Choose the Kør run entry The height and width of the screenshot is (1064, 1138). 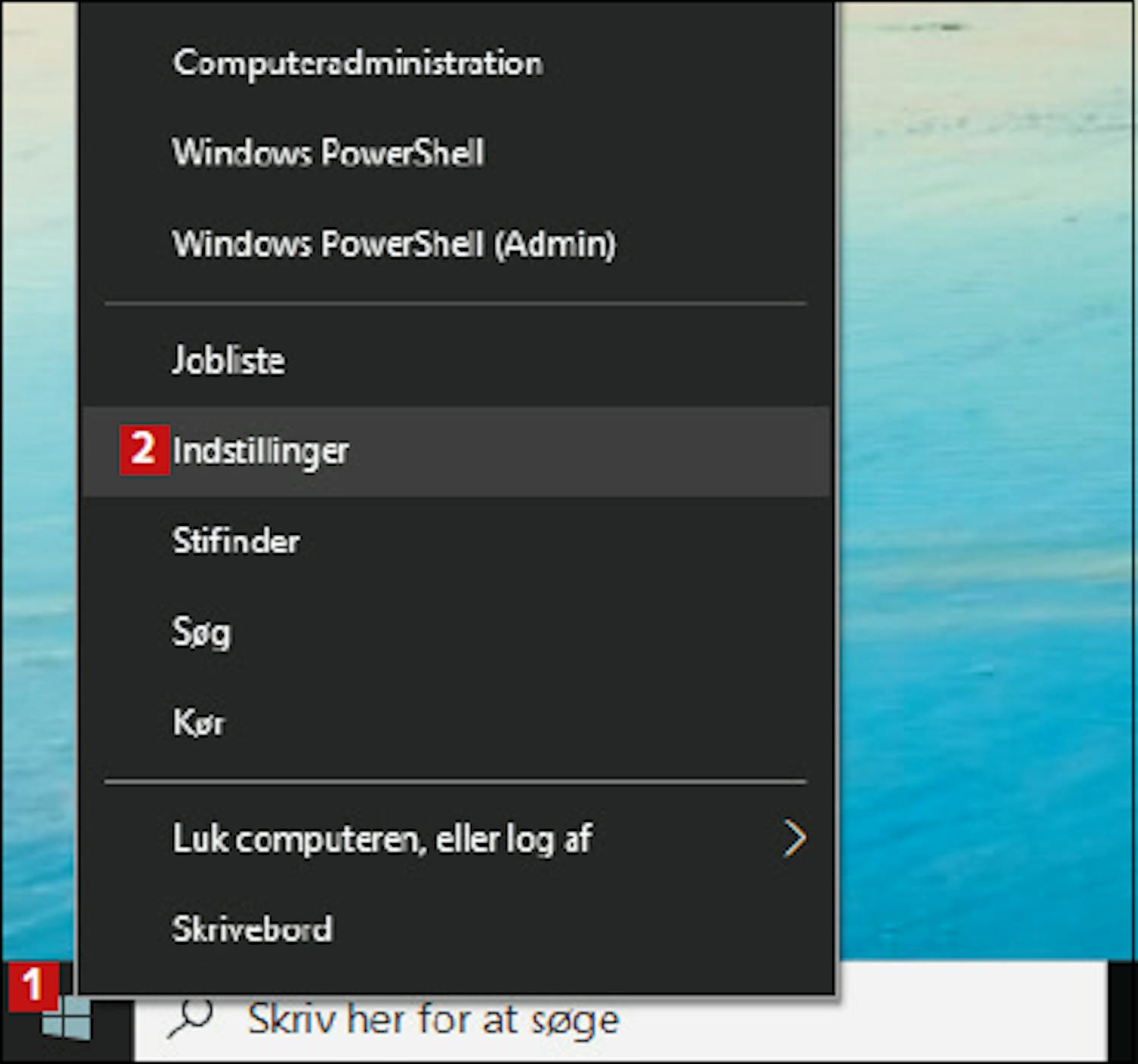[x=457, y=722]
